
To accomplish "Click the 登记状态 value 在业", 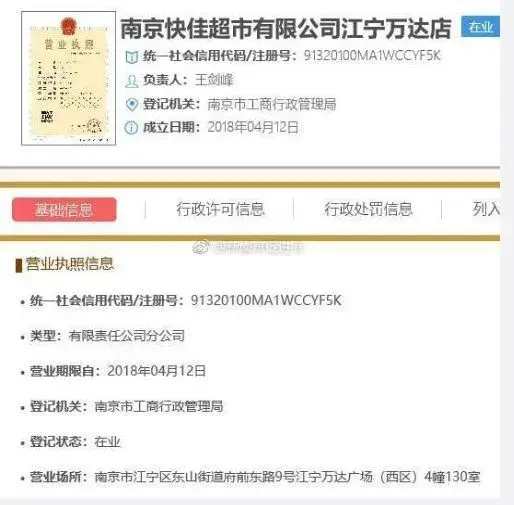I will coord(107,442).
